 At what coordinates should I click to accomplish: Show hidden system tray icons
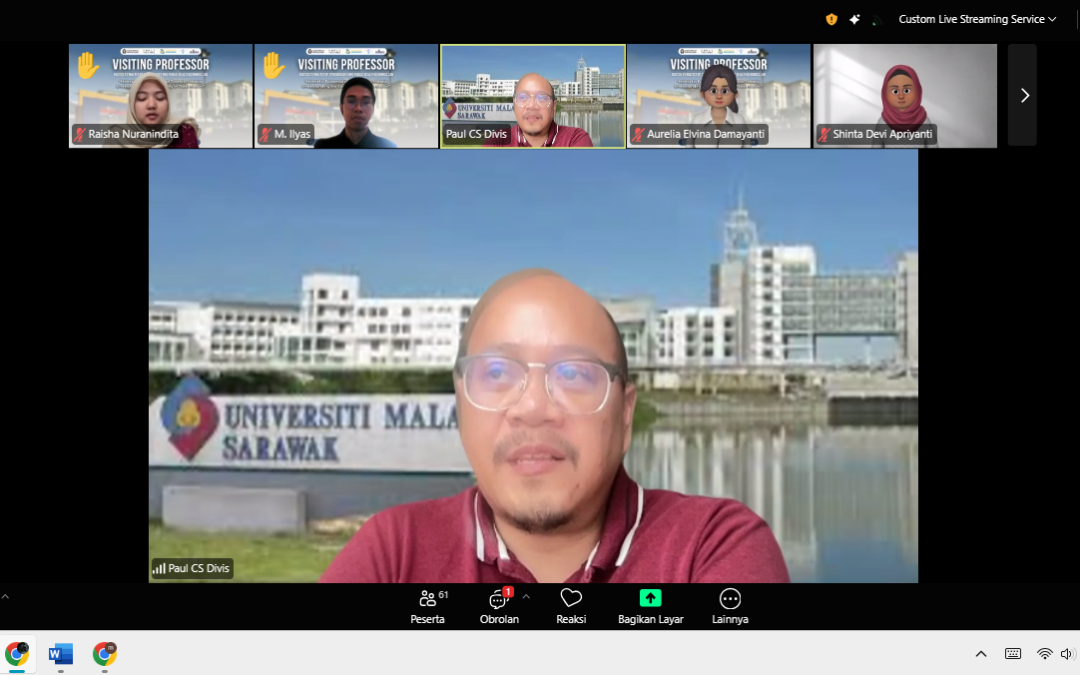[x=981, y=654]
